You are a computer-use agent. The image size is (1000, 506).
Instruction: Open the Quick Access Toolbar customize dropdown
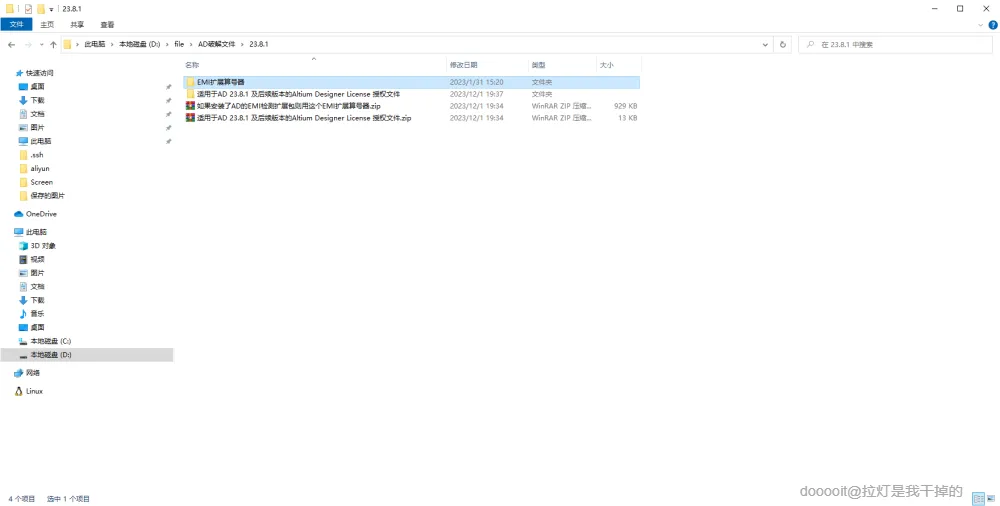51,10
